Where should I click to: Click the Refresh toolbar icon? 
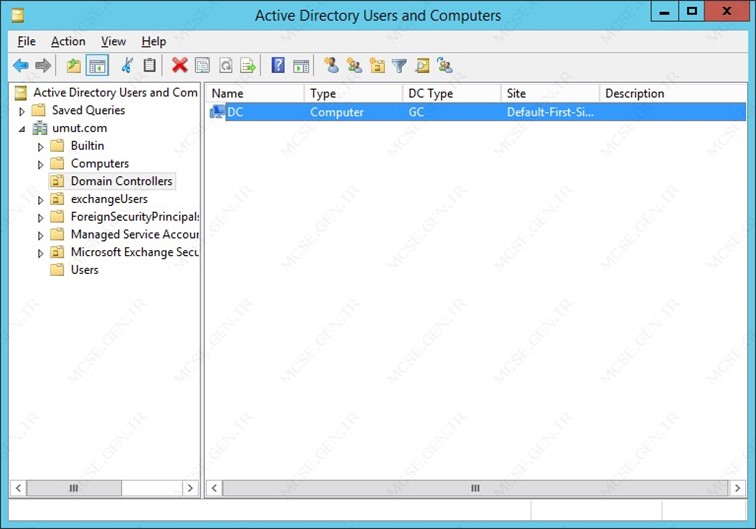tap(225, 65)
